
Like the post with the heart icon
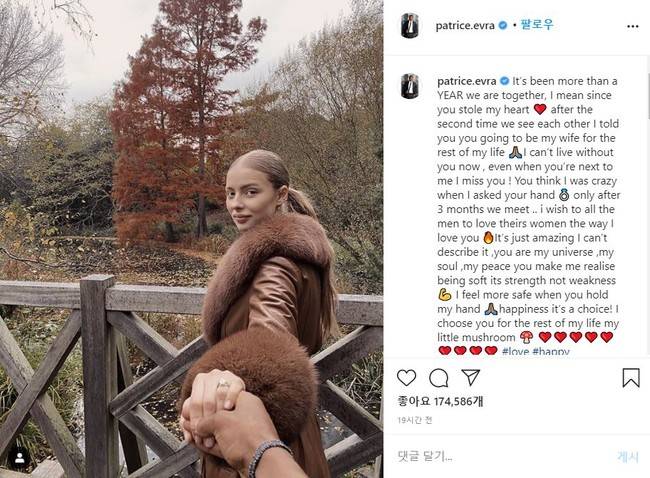[406, 378]
